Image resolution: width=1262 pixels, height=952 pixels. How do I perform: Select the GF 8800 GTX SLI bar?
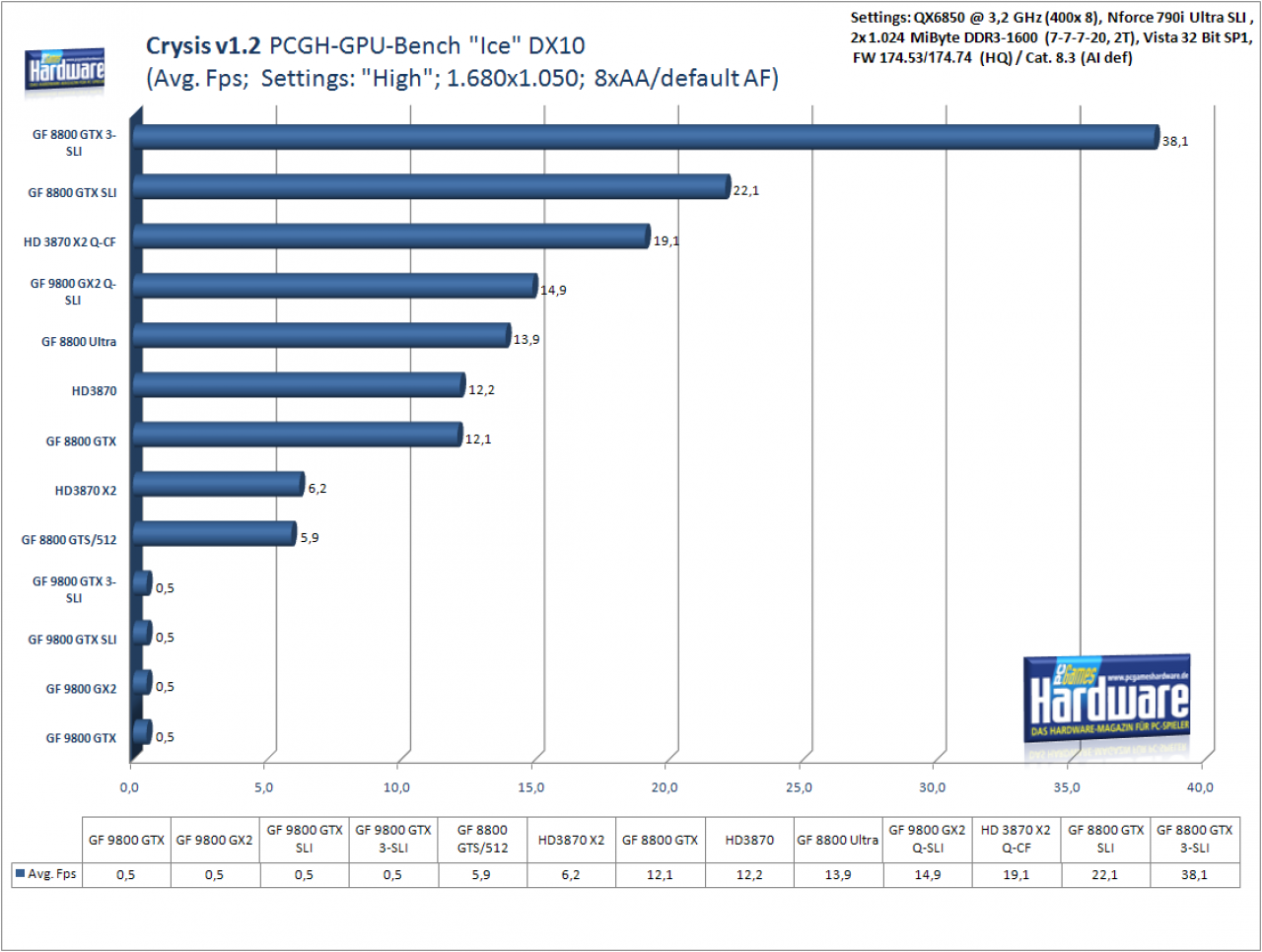pyautogui.click(x=431, y=186)
